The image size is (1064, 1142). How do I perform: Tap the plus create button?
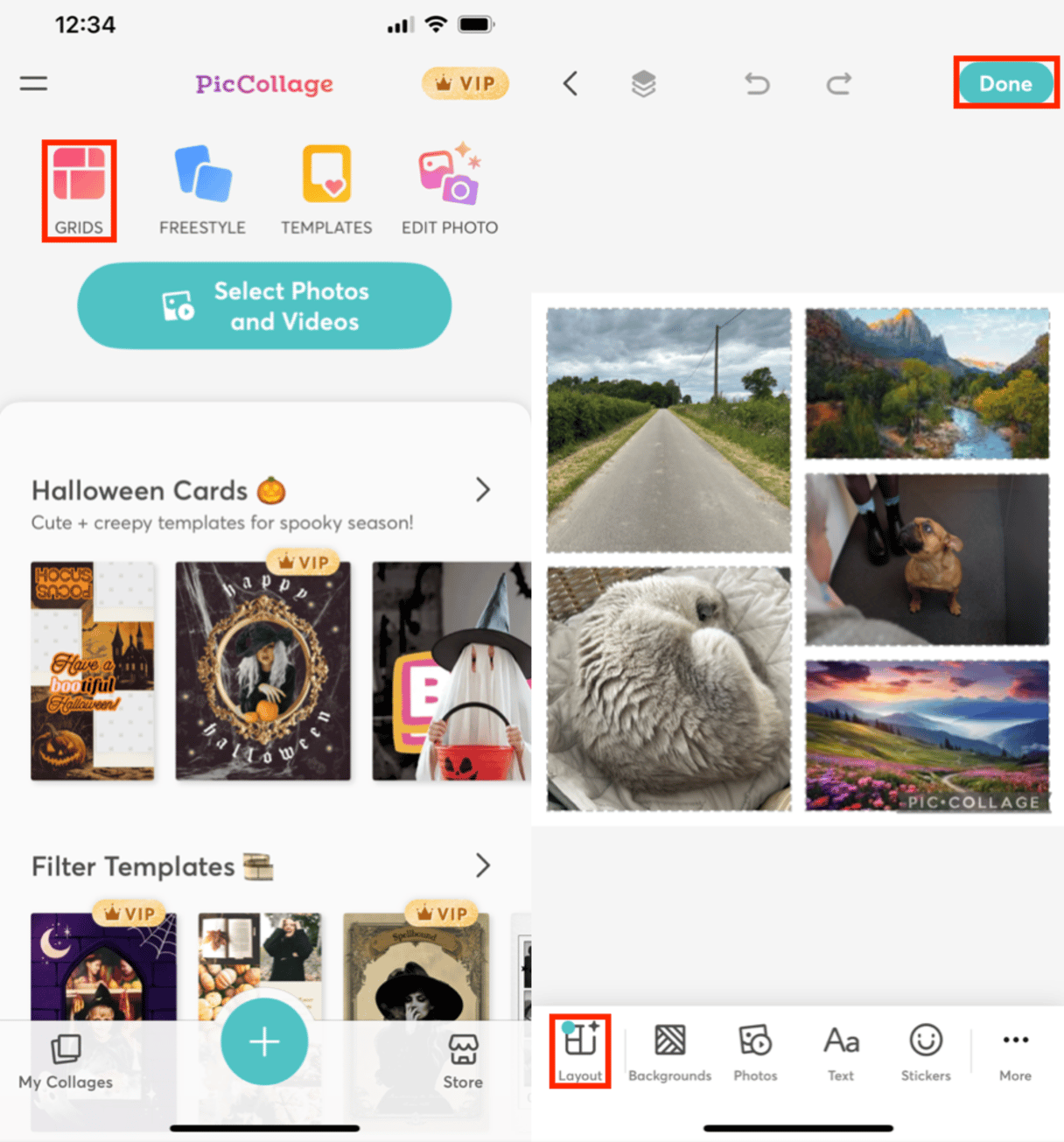pos(264,1041)
